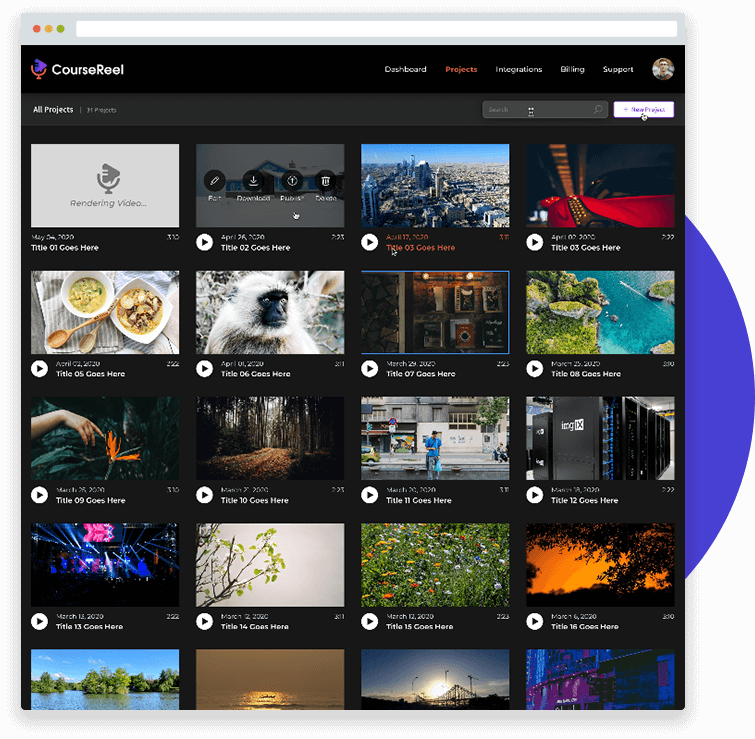Open the Rendering Video placeholder thumbnail

[105, 185]
